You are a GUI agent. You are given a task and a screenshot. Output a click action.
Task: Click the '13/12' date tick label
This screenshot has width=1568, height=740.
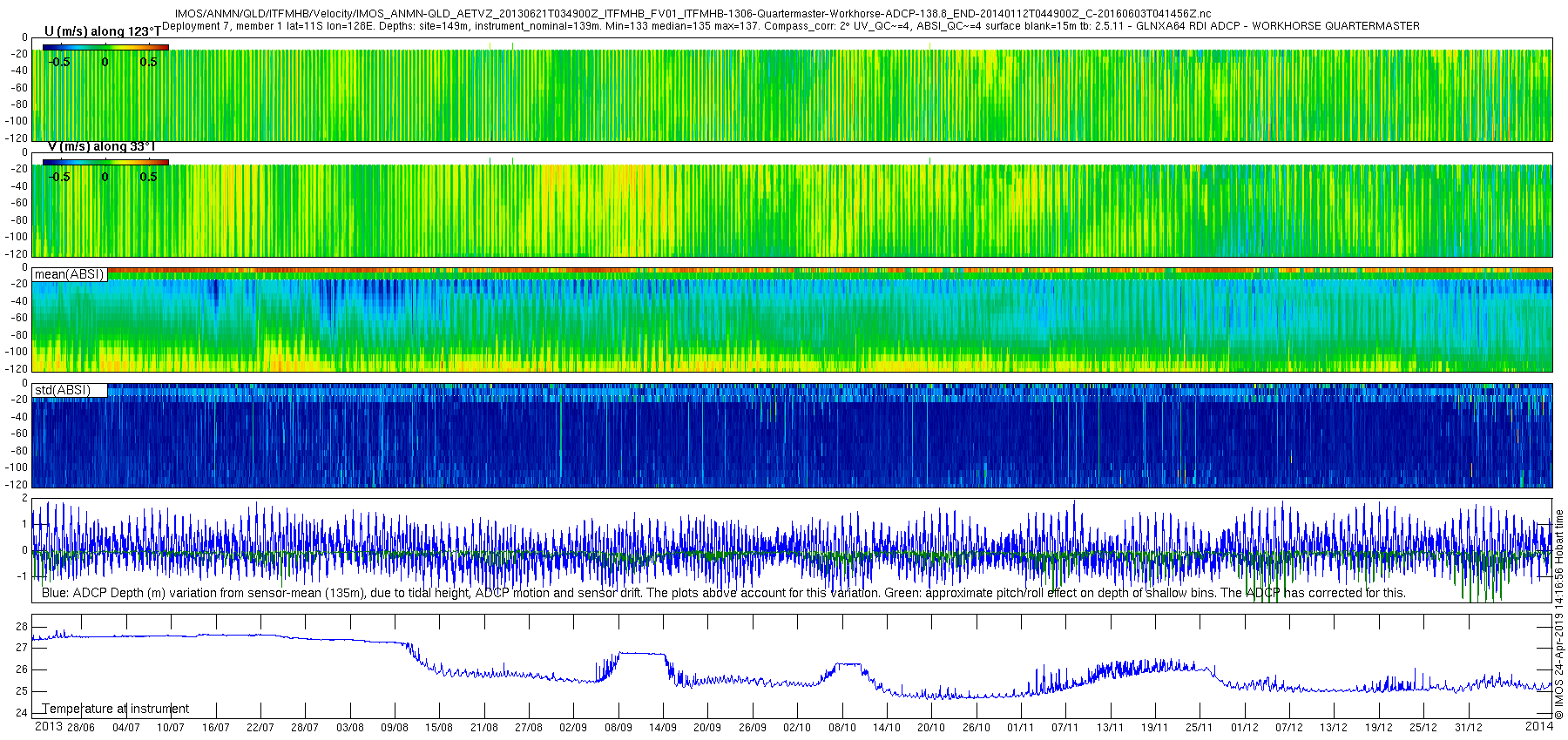(1334, 728)
